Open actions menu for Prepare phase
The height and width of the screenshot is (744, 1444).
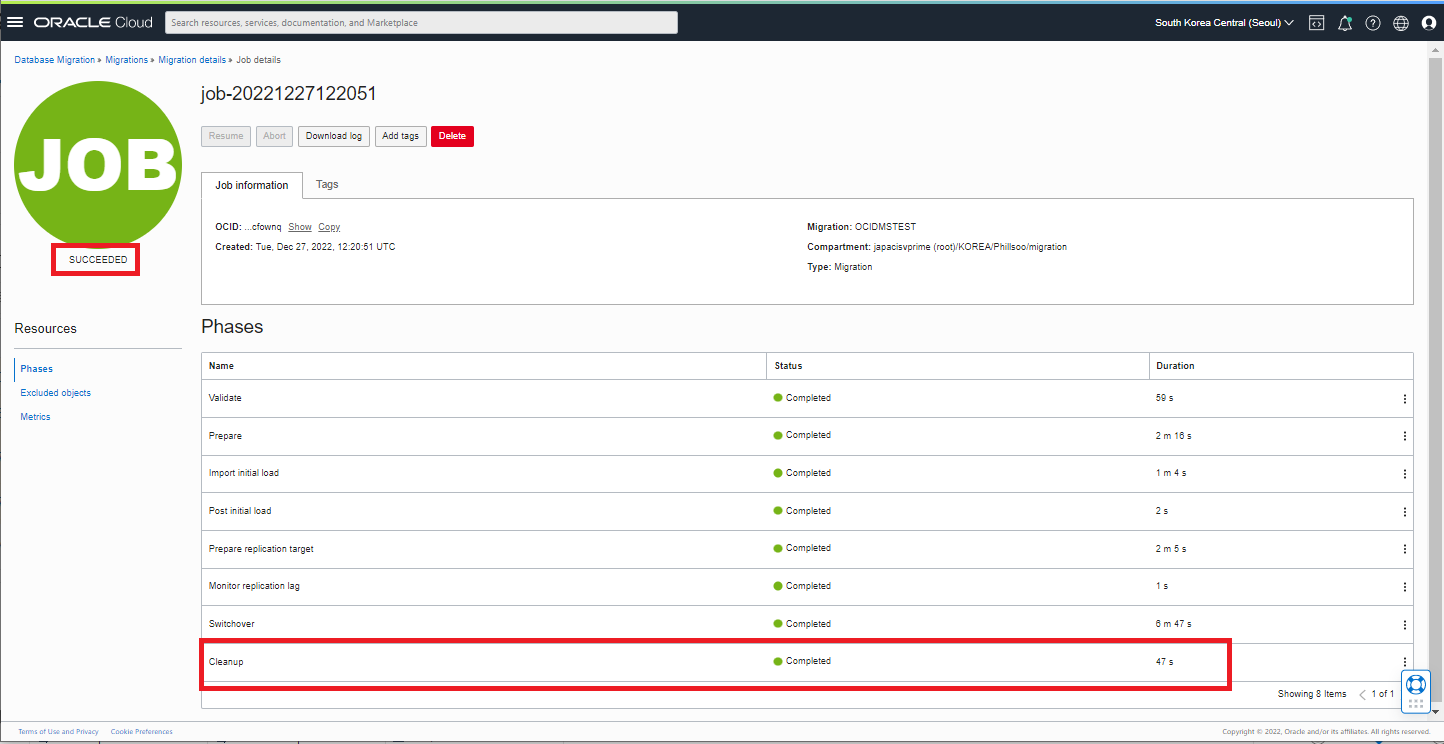[1404, 436]
